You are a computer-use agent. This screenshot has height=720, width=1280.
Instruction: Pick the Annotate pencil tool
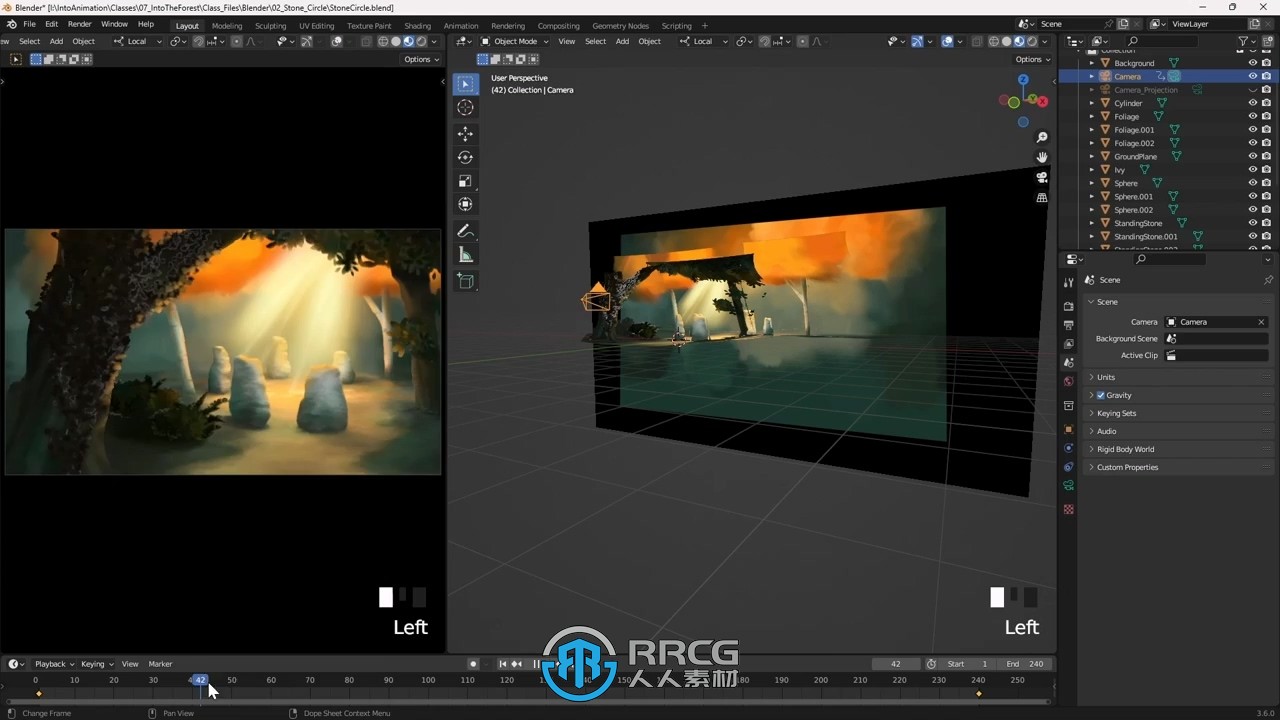coord(465,231)
